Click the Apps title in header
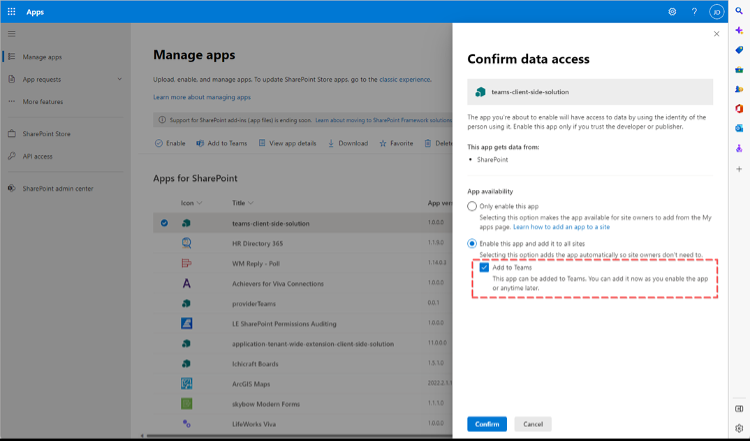Viewport: 750px width, 441px height. (35, 12)
